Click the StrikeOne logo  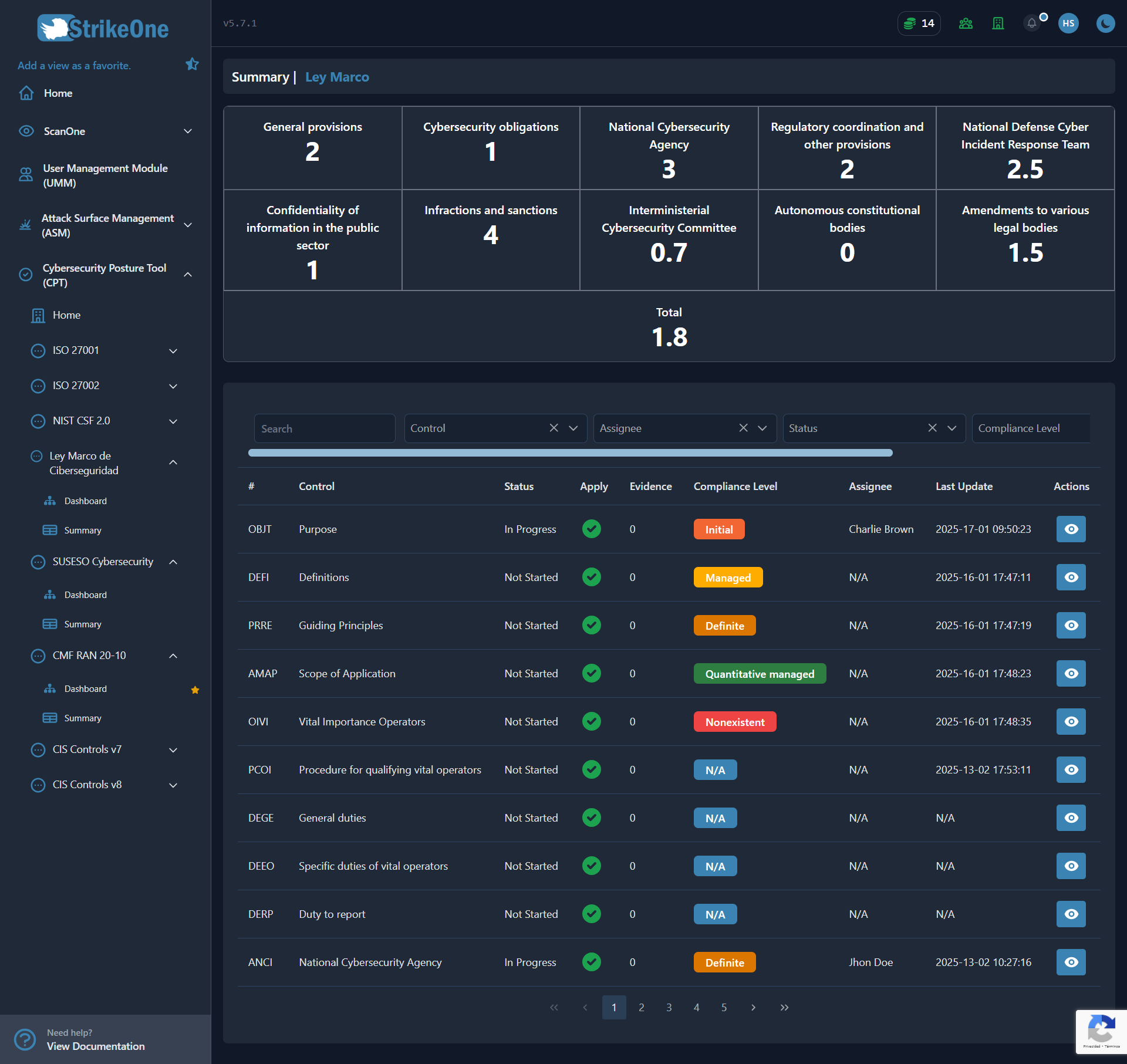point(103,28)
